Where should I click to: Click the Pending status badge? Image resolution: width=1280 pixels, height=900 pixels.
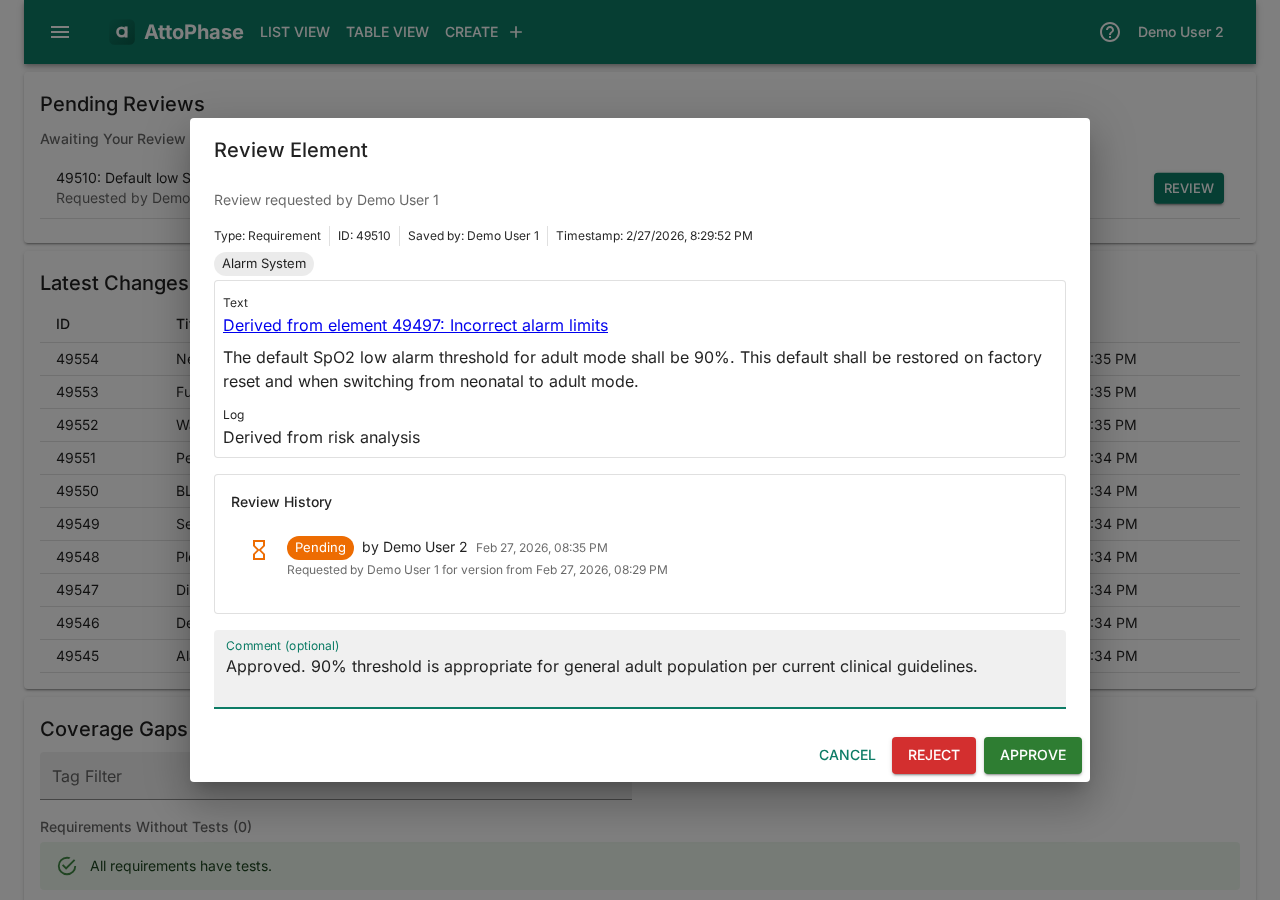320,547
